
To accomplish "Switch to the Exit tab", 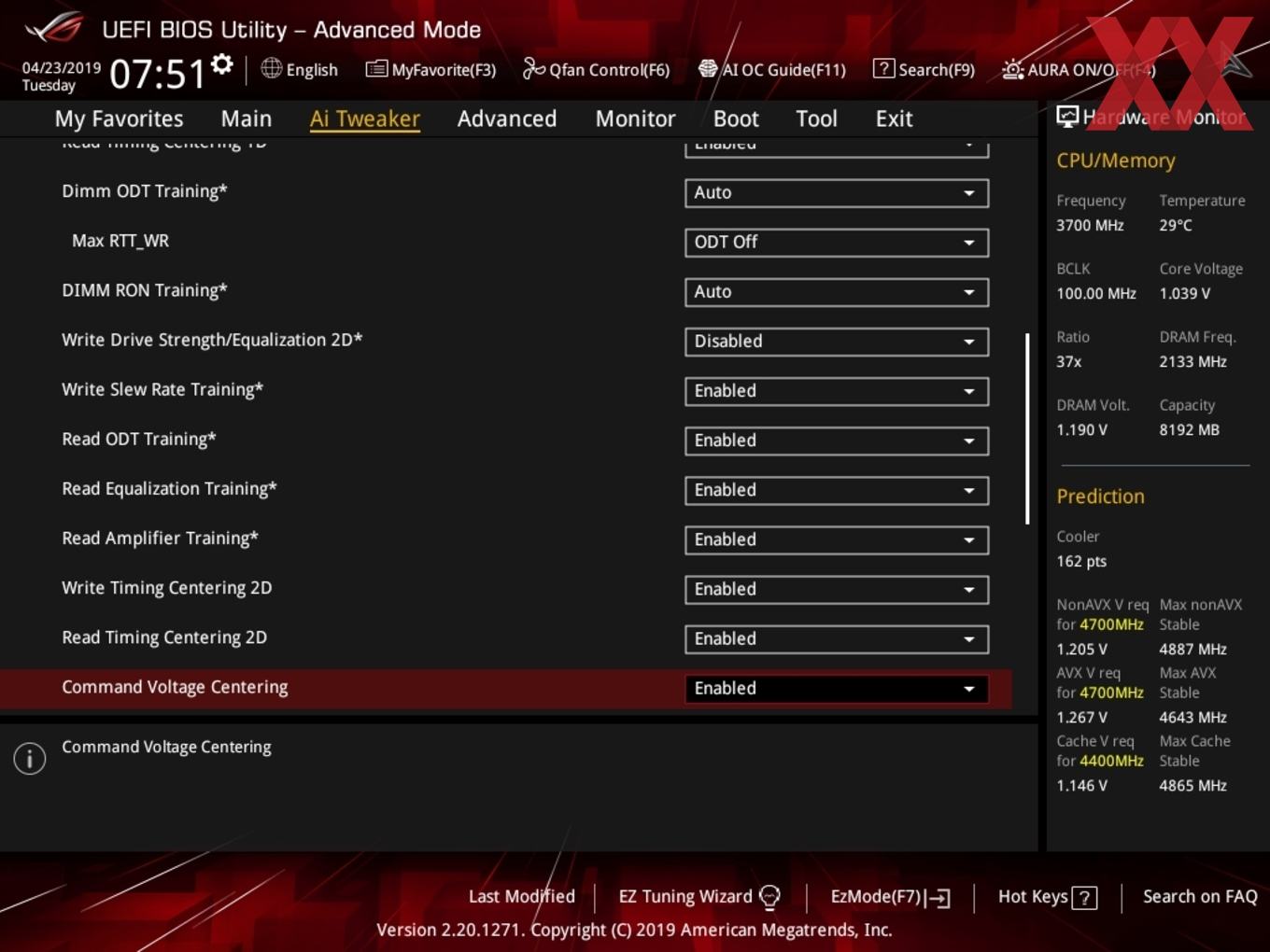I will (894, 119).
